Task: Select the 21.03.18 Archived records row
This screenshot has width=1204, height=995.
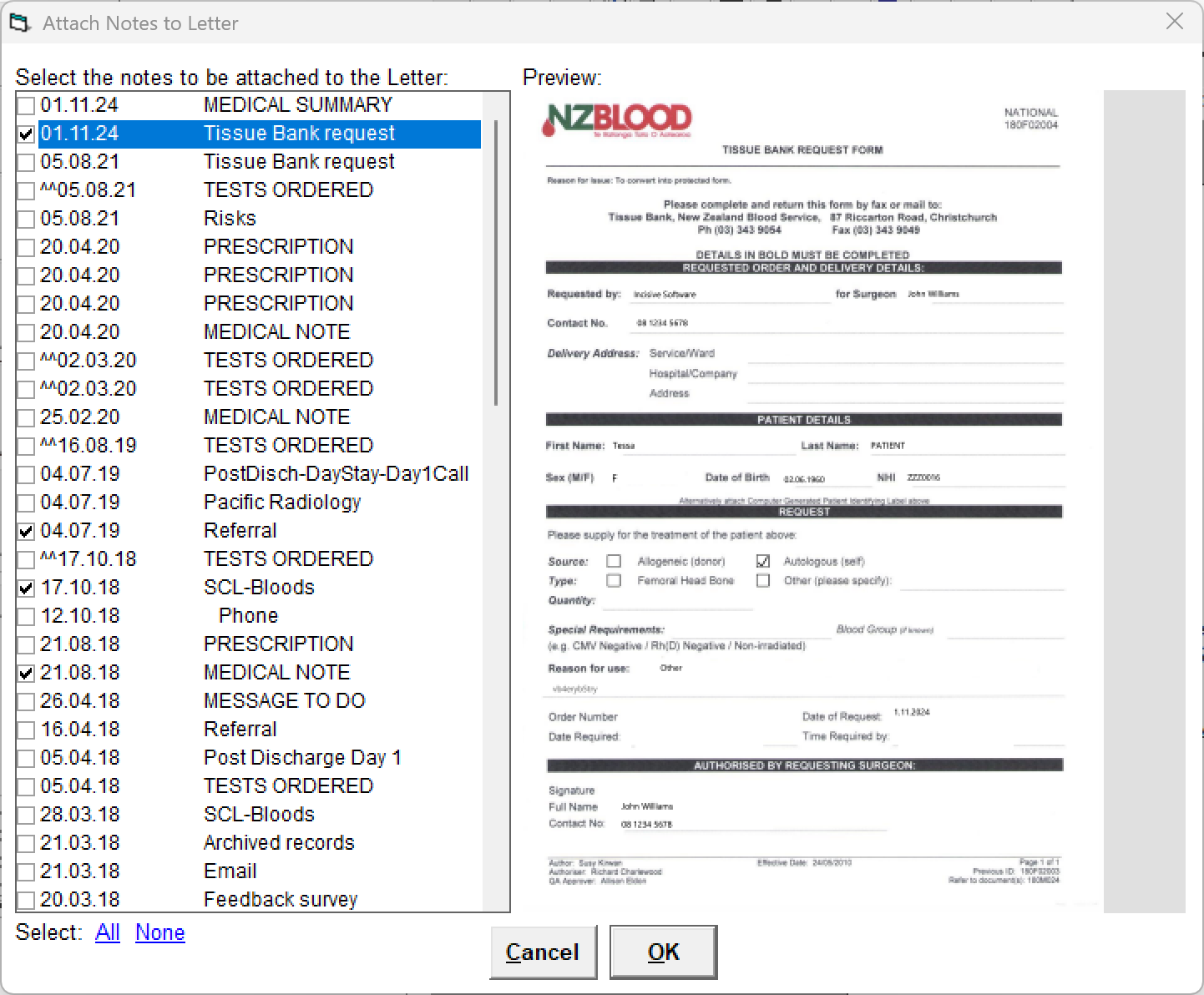Action: tap(260, 843)
